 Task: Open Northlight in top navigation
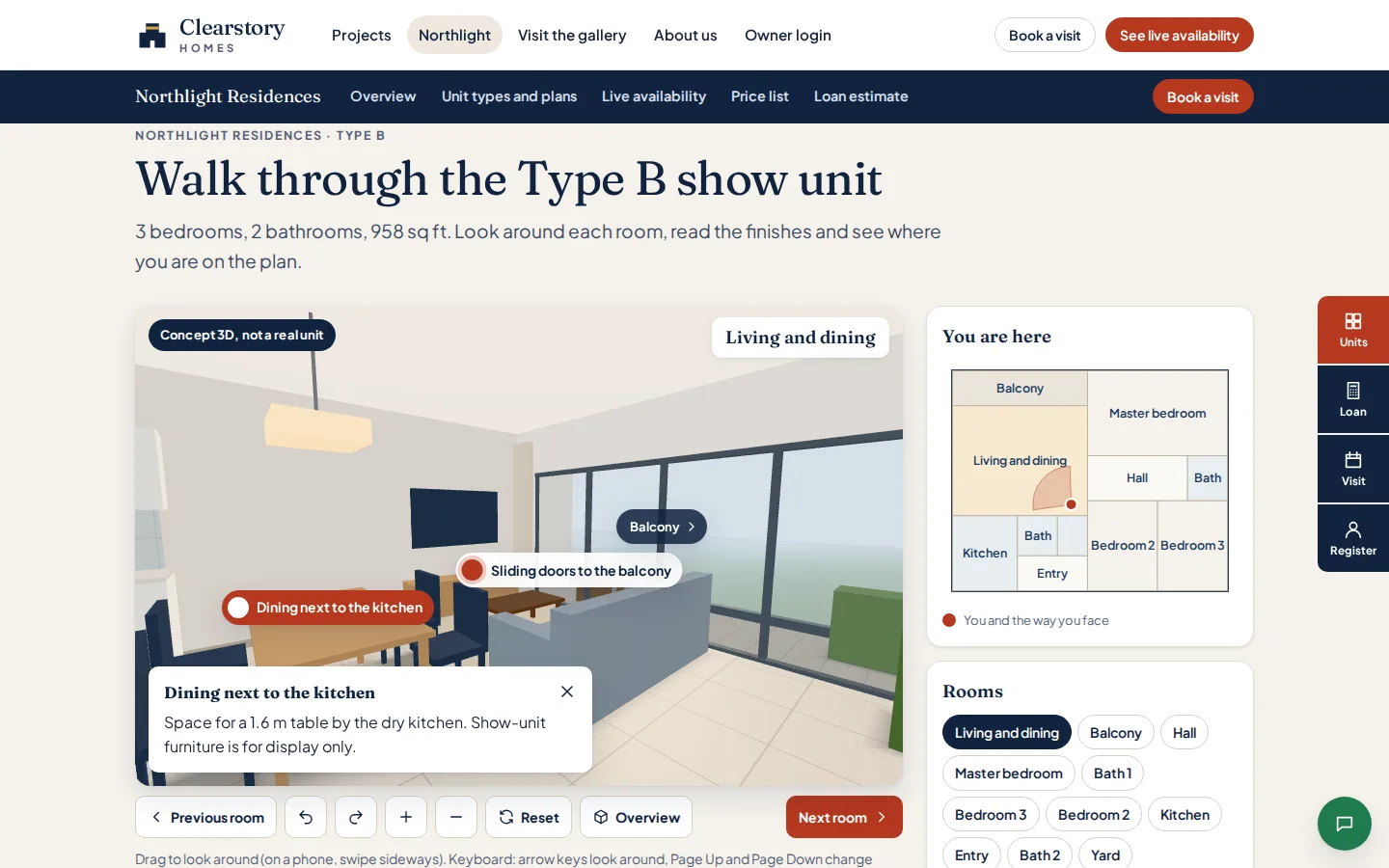click(x=454, y=35)
